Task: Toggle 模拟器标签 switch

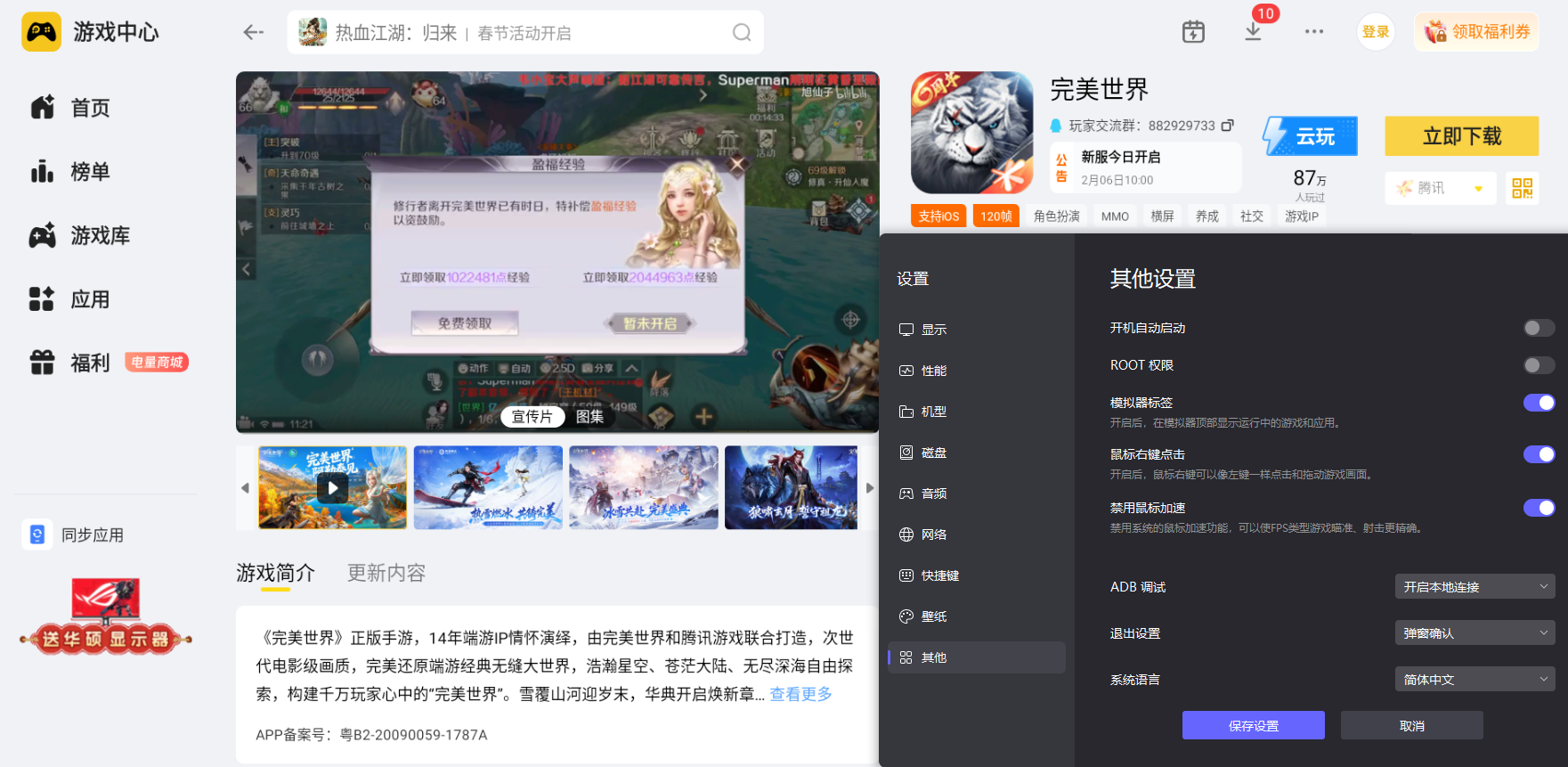Action: click(x=1539, y=403)
